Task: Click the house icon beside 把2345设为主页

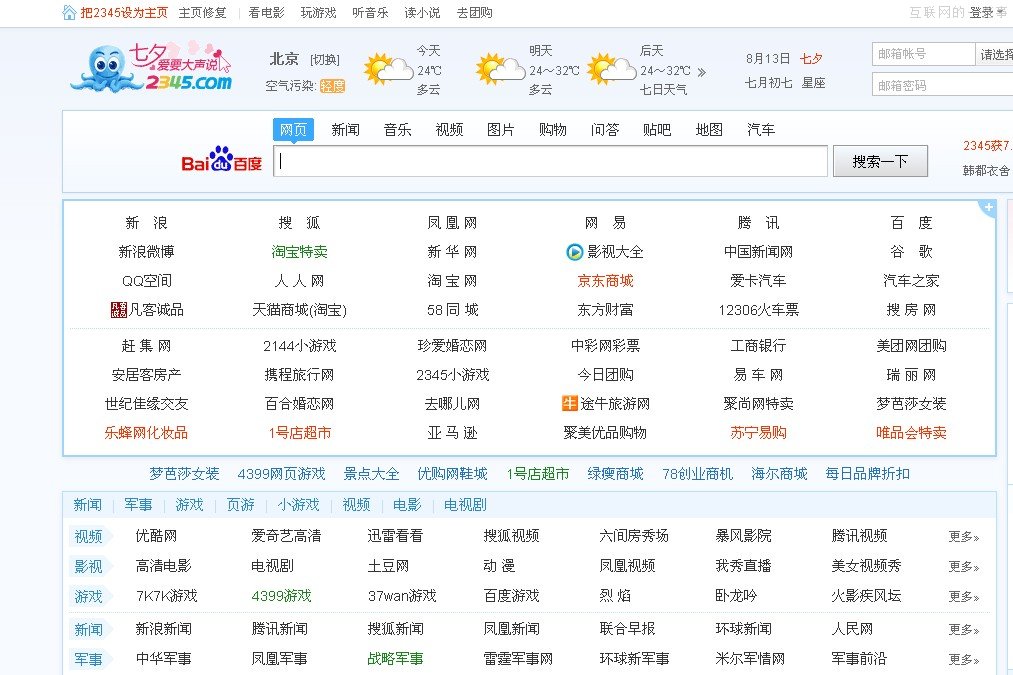Action: pos(69,12)
